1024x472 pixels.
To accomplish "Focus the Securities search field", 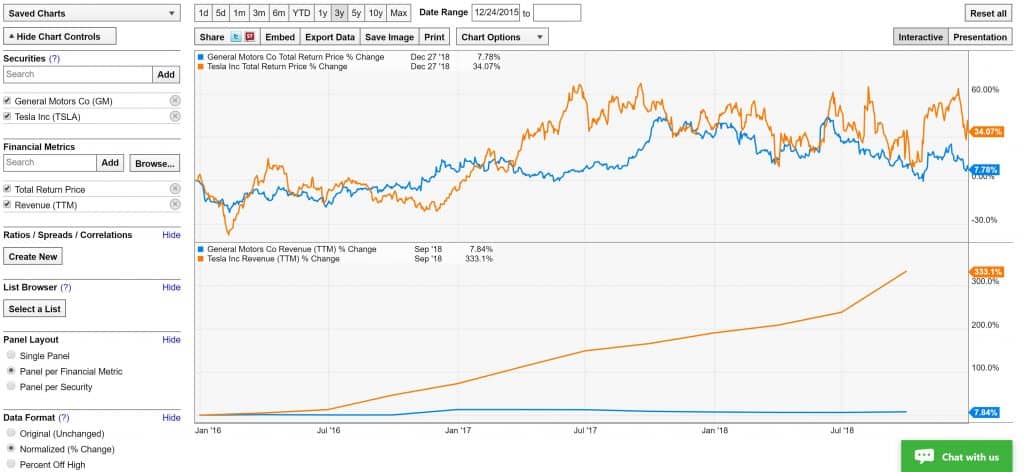I will tap(78, 74).
